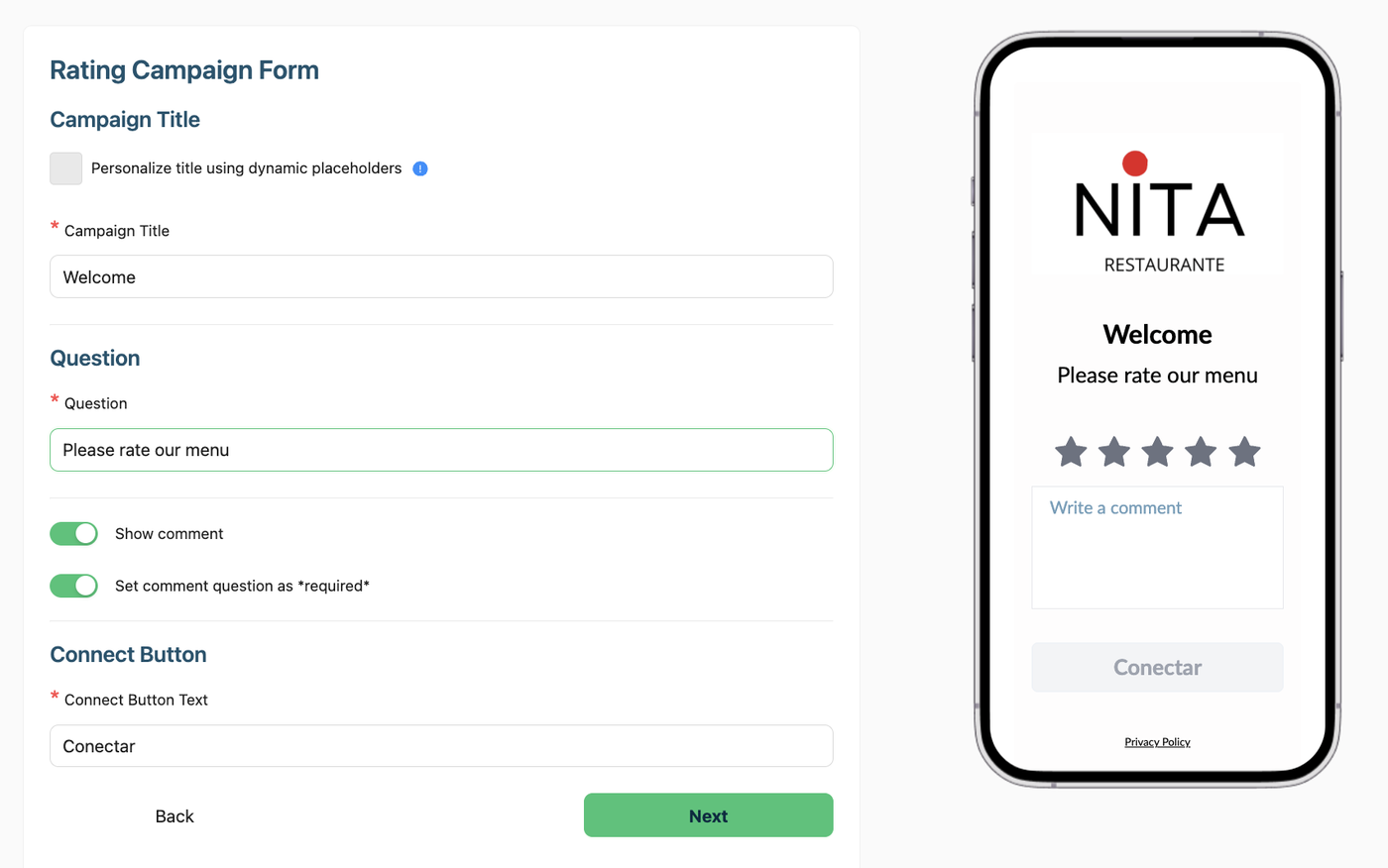Click the Welcome heading in phone preview
Screen dimensions: 1388x868
coord(1157,335)
